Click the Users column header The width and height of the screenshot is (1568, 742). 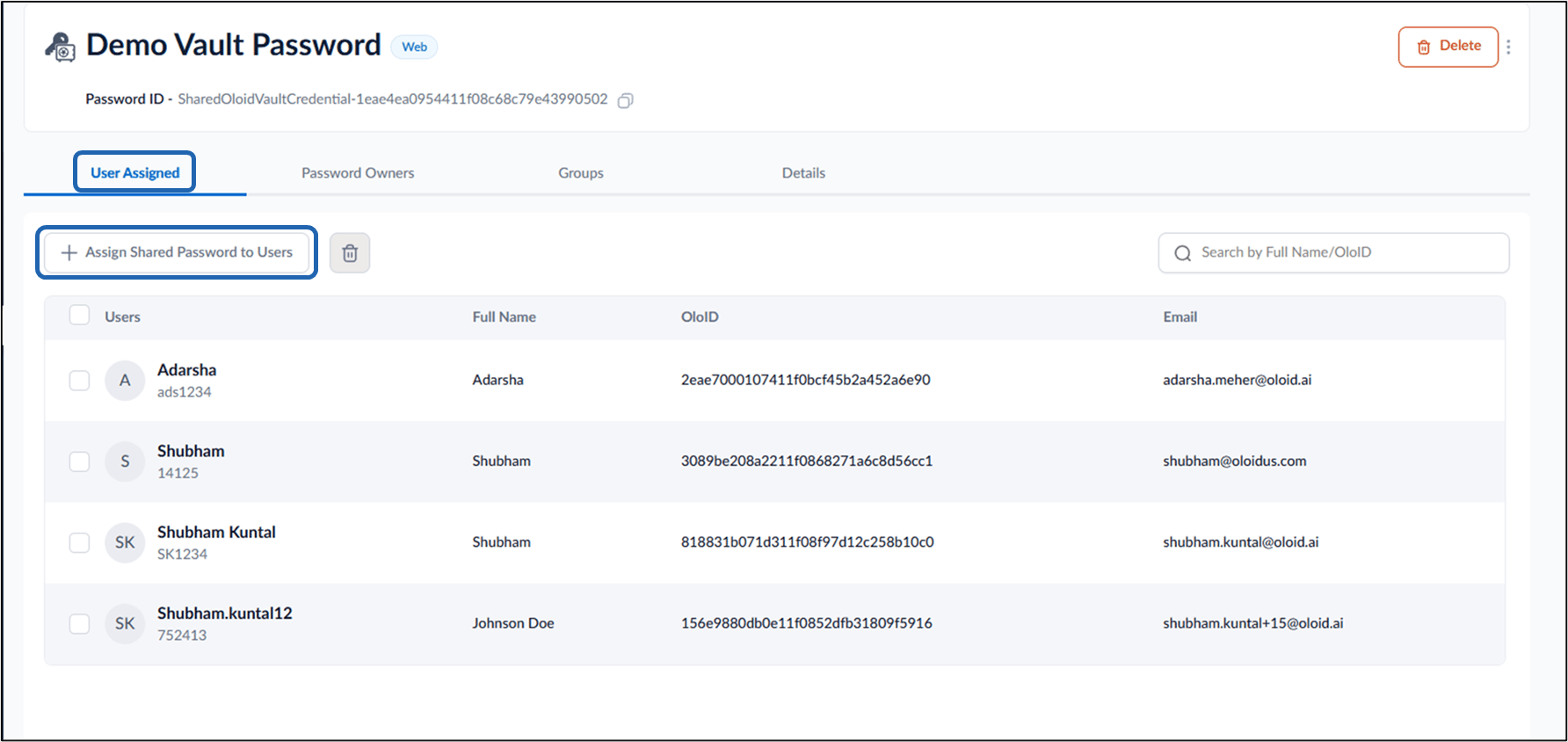pos(122,317)
